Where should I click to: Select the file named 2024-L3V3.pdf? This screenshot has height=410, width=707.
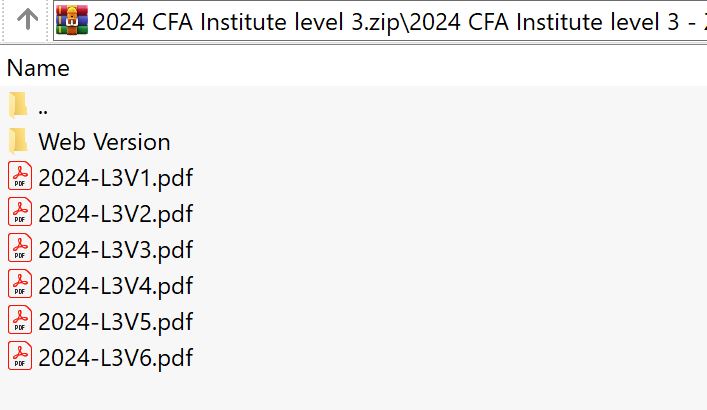coord(115,250)
